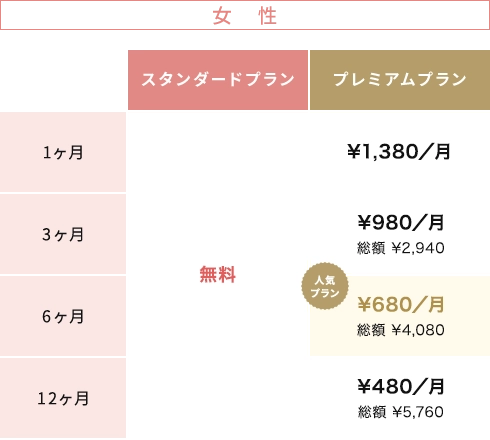Click the red 無料 text
The height and width of the screenshot is (440, 490).
218,275
